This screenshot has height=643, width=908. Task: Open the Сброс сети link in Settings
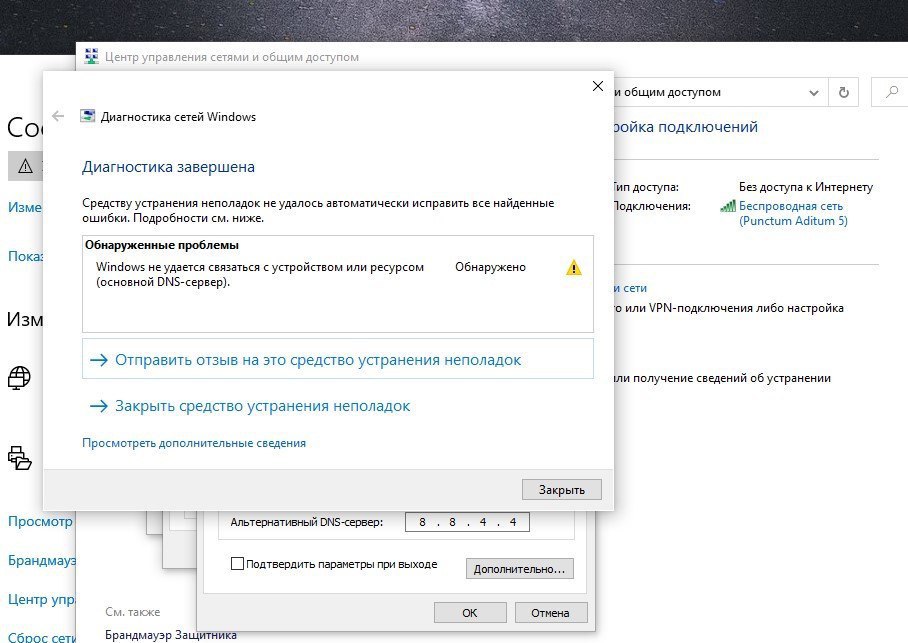42,637
